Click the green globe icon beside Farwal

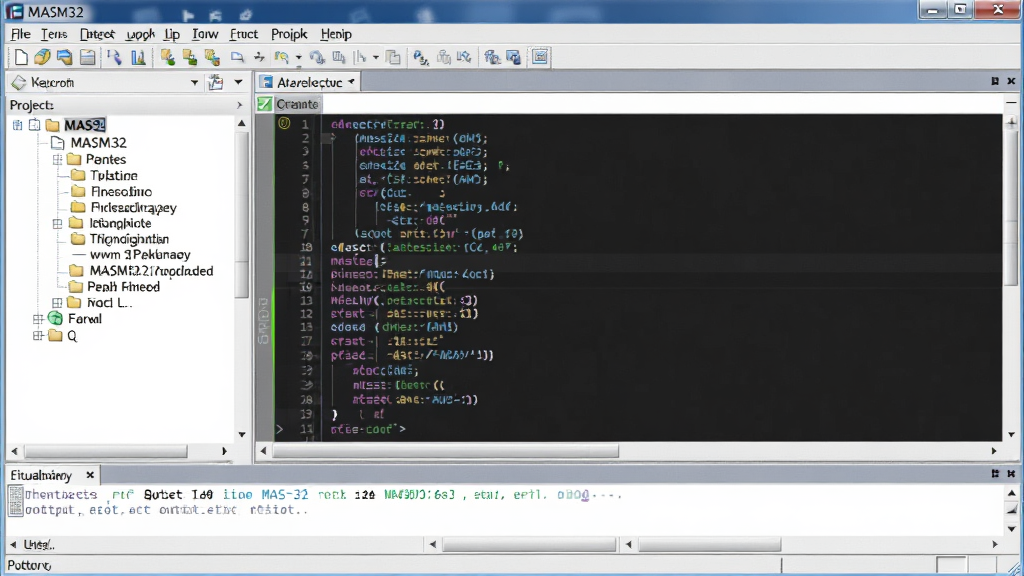point(56,319)
